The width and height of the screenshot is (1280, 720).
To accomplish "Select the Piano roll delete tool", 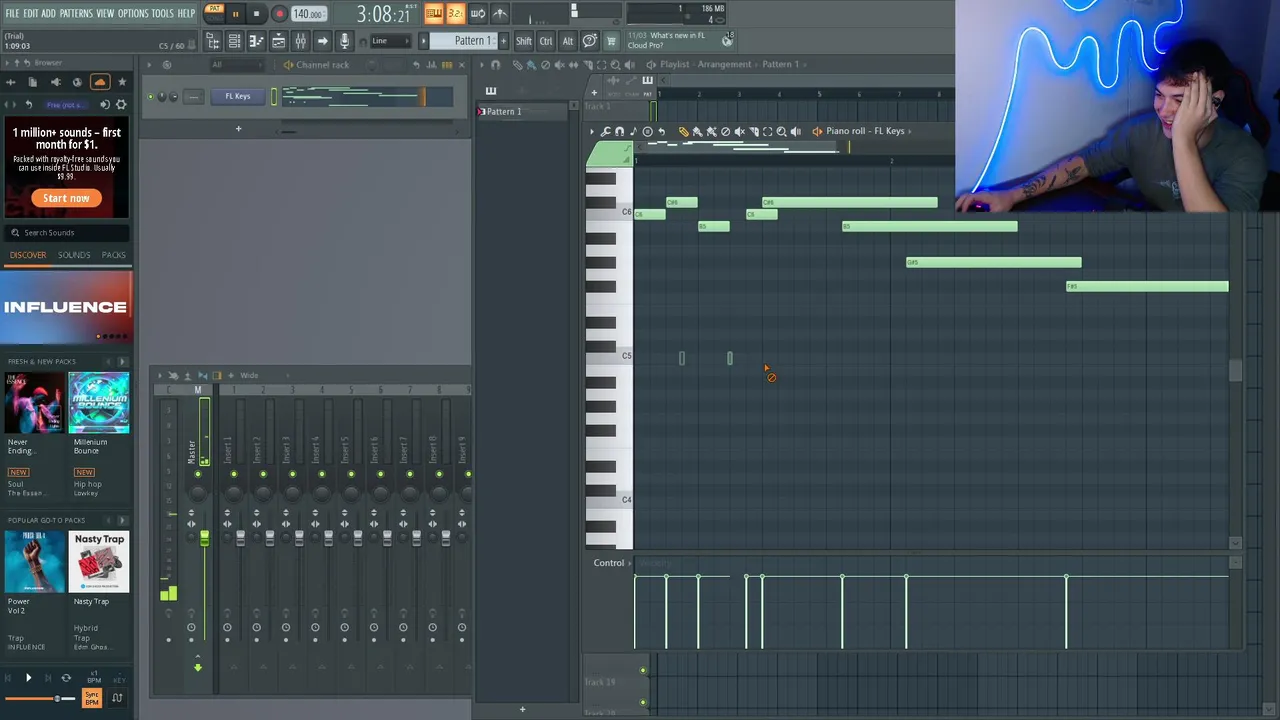I will tap(725, 132).
